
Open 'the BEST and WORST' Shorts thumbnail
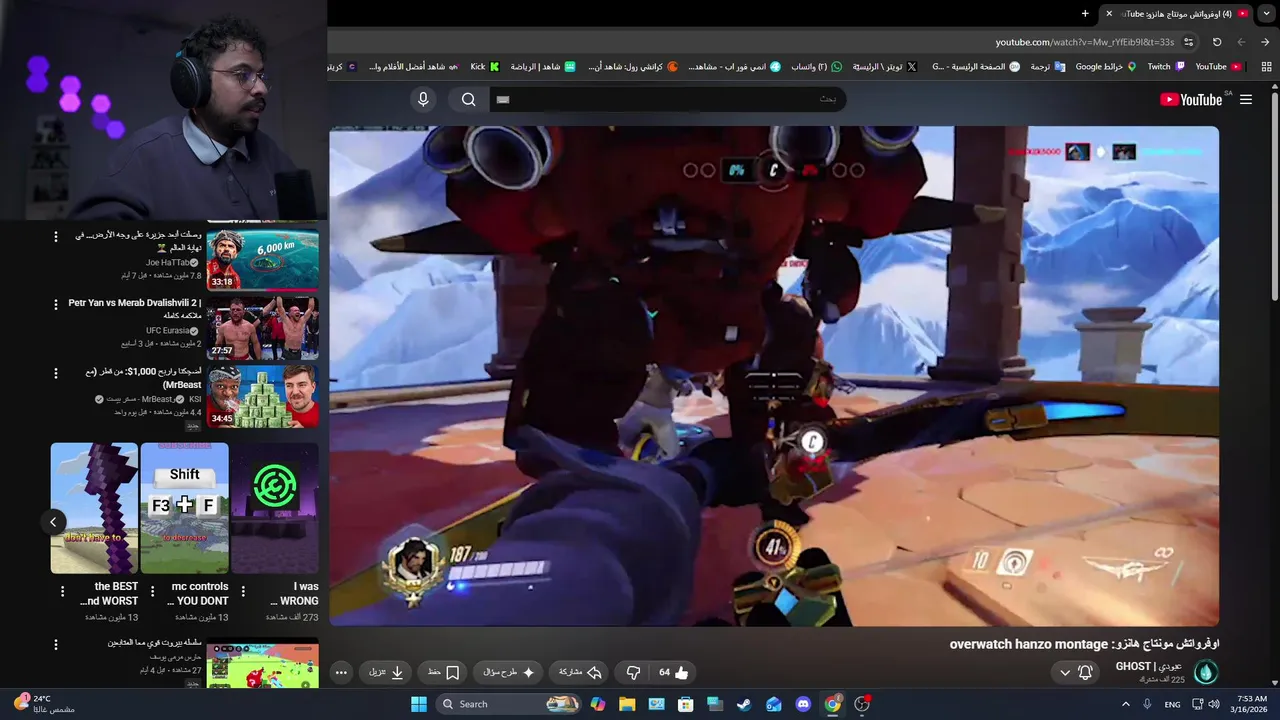(x=94, y=508)
